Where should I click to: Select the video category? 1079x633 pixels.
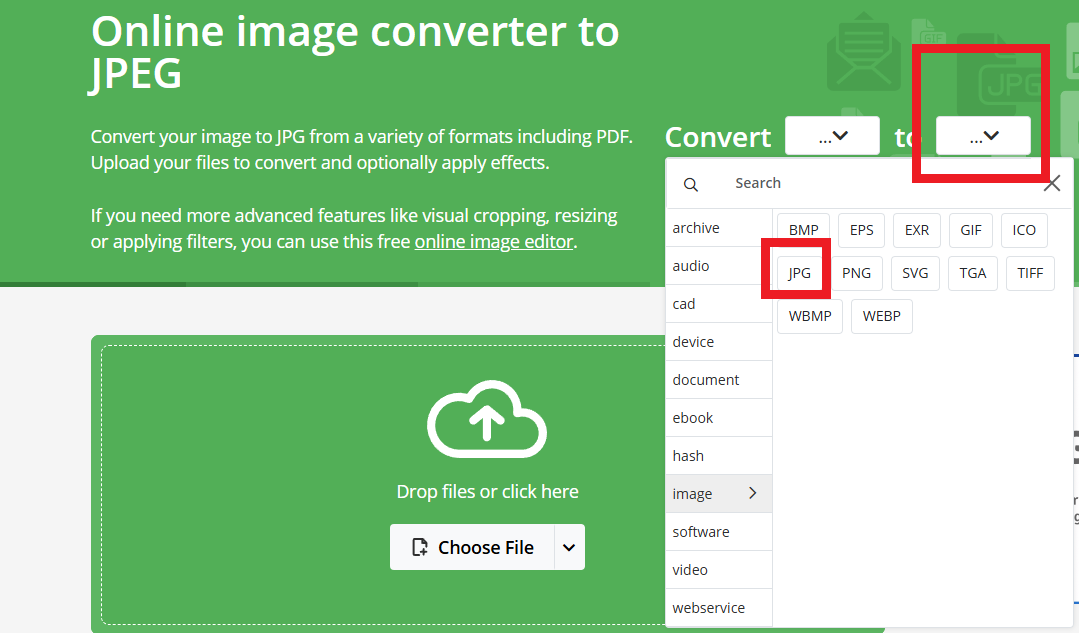[718, 570]
